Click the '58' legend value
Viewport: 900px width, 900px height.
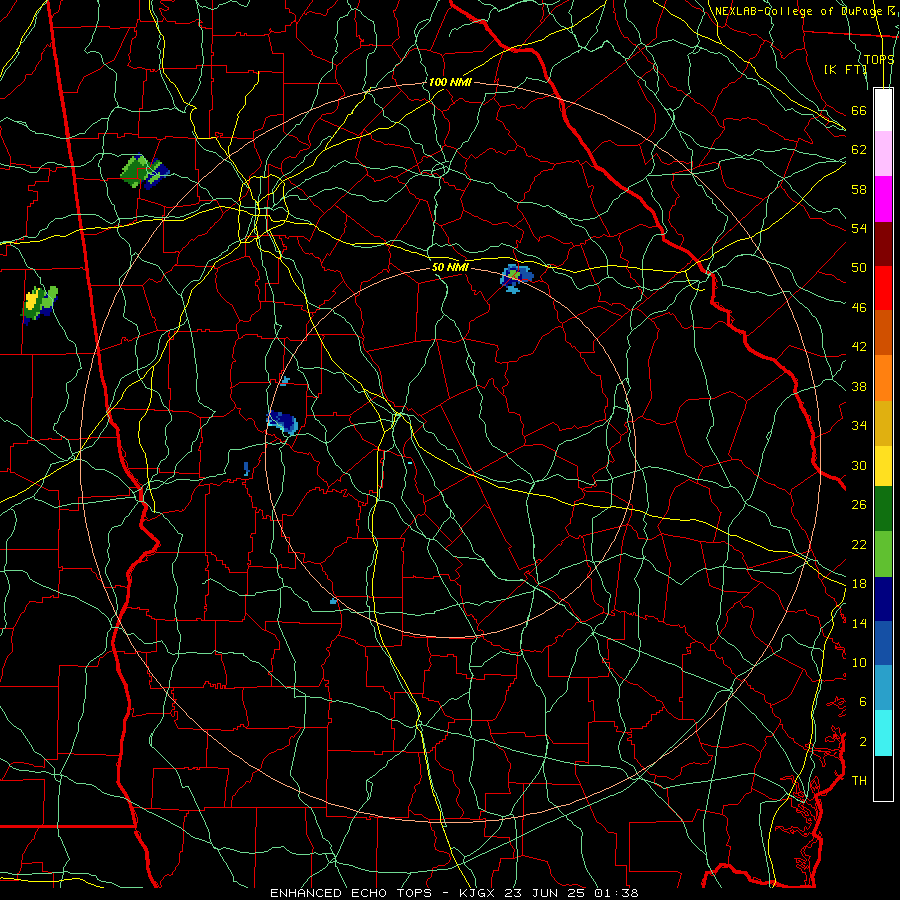859,189
